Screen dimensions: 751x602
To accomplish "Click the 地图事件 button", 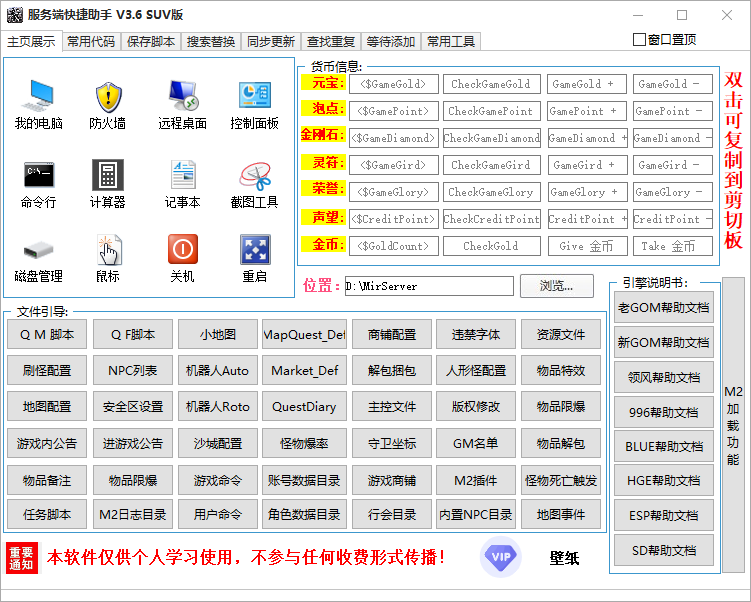I will 561,514.
